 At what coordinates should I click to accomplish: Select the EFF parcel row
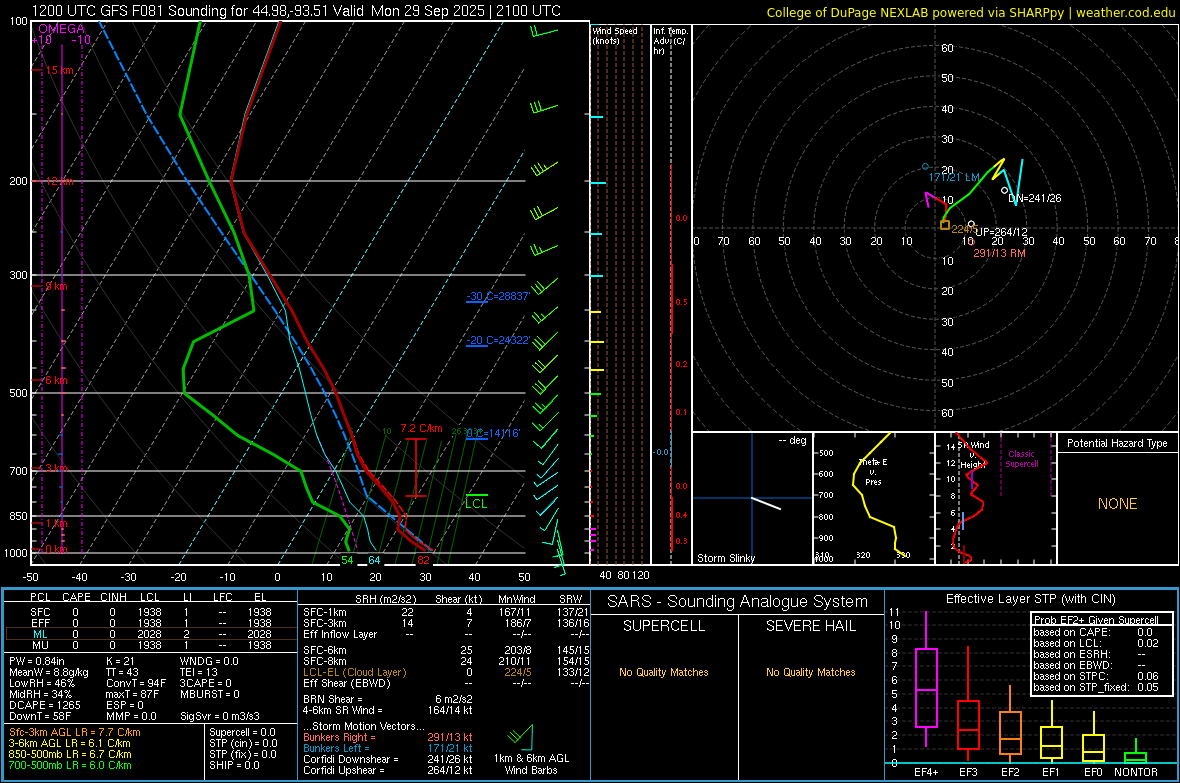click(x=151, y=623)
